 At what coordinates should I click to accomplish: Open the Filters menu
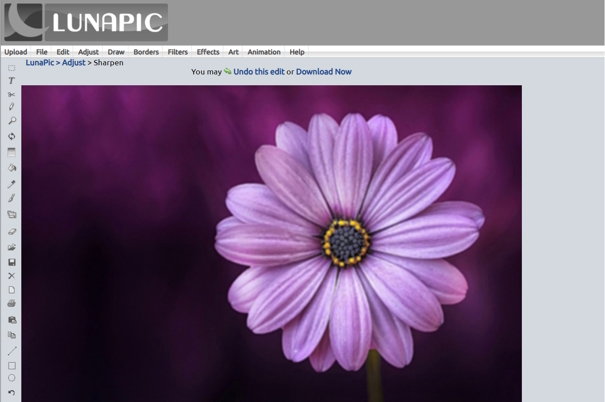point(177,52)
